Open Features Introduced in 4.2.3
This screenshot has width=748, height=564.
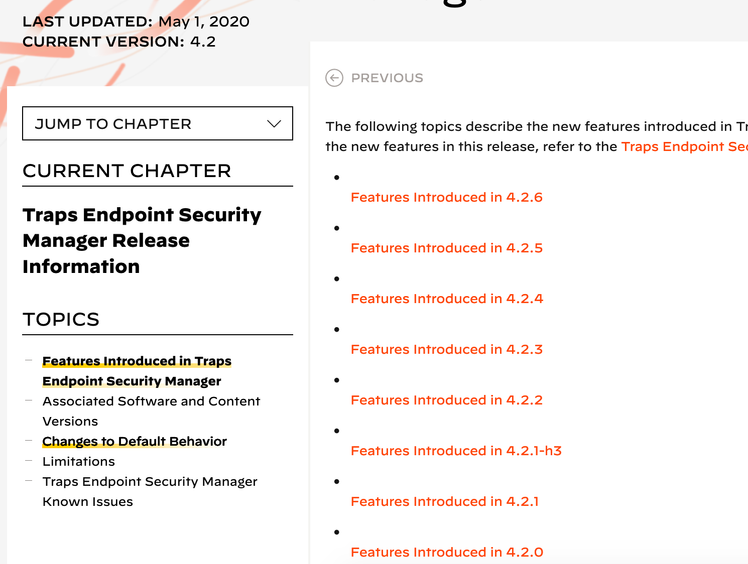pyautogui.click(x=446, y=349)
